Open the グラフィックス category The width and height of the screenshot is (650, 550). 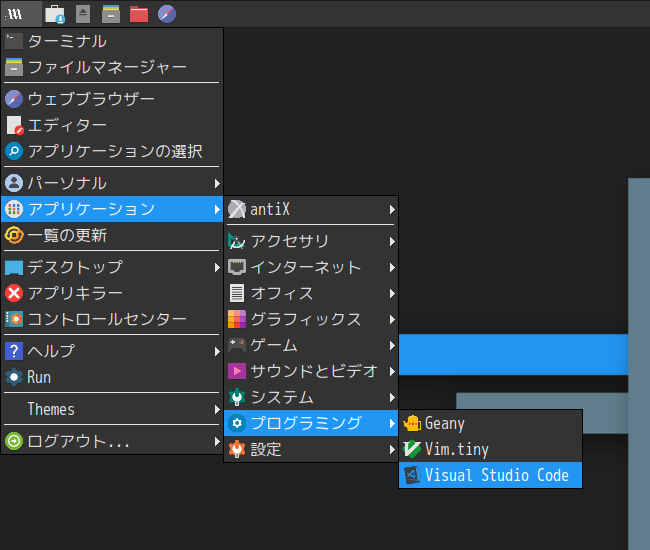click(311, 319)
